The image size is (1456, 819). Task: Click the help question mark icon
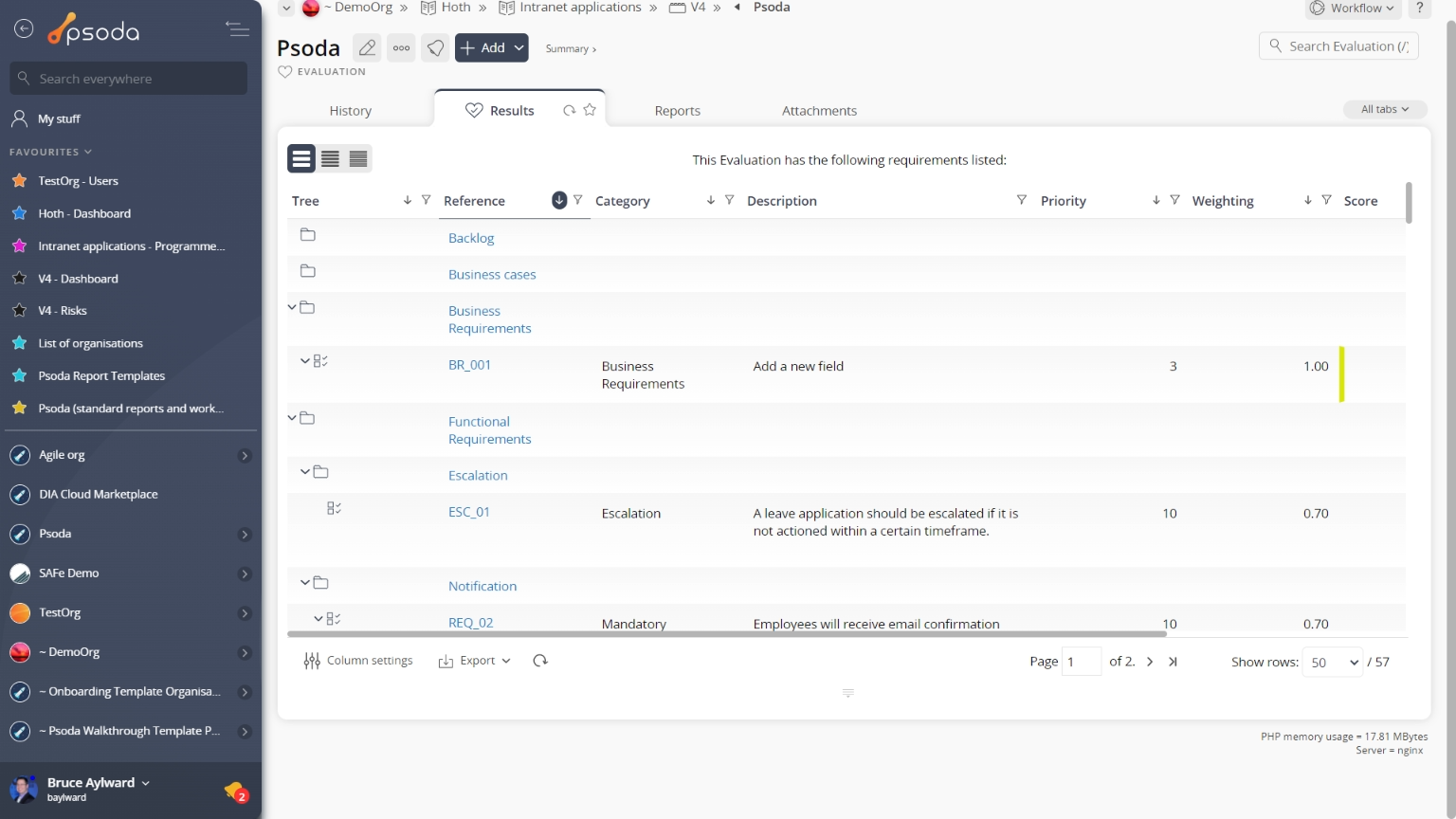pos(1419,8)
